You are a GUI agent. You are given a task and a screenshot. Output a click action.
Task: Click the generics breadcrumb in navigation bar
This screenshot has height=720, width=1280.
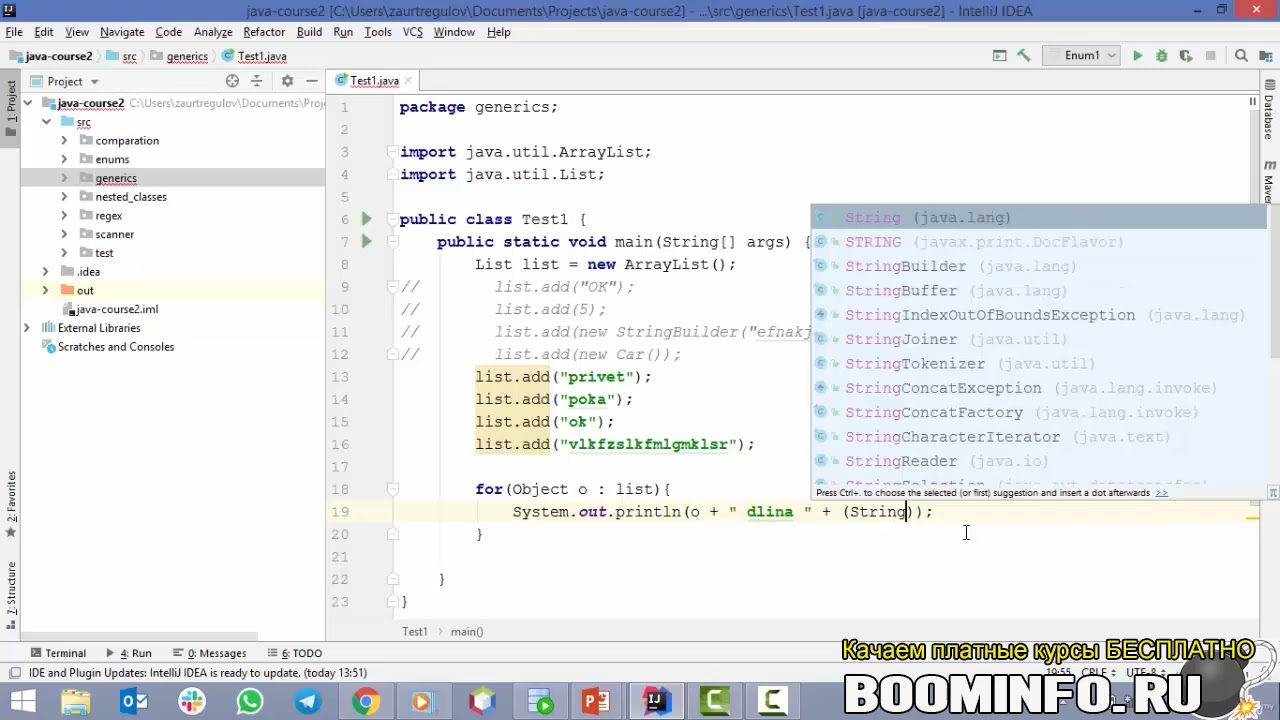click(180, 57)
